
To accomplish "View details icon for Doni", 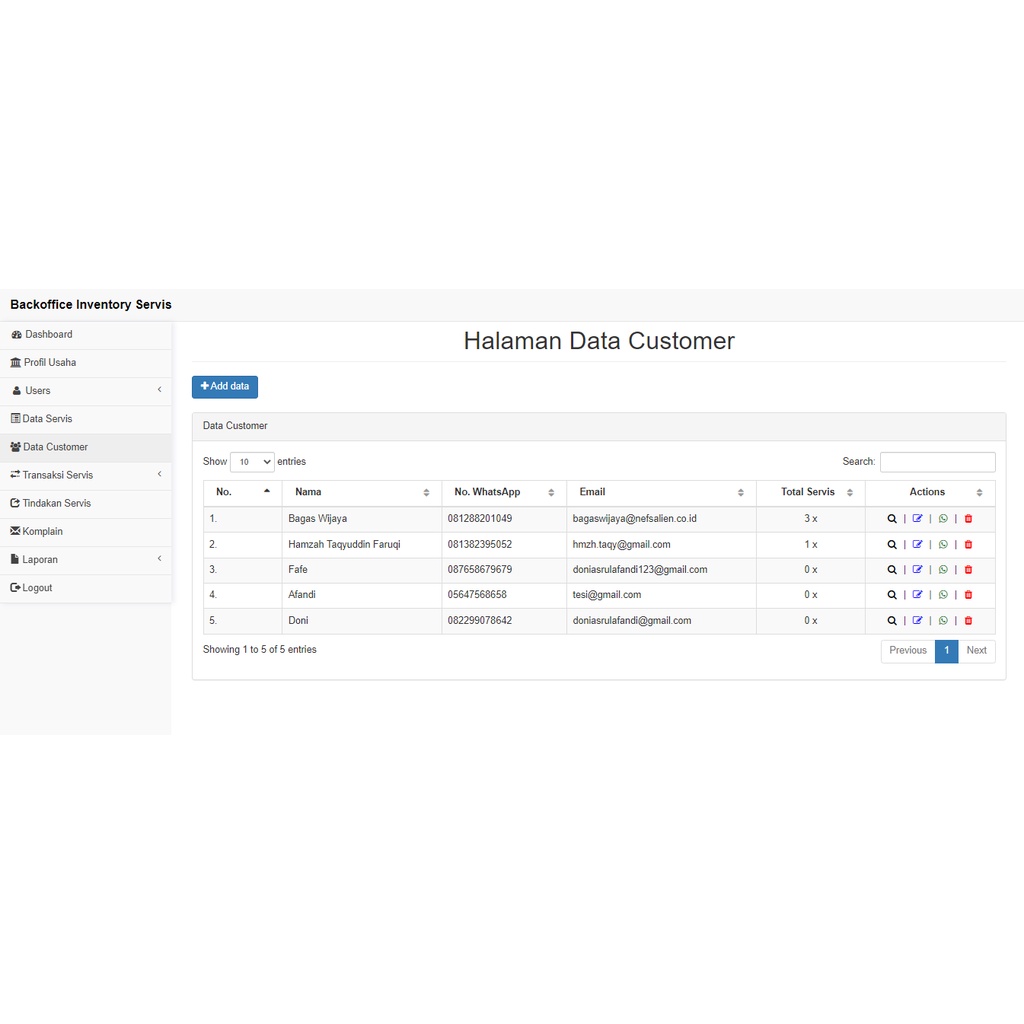I will coord(891,620).
